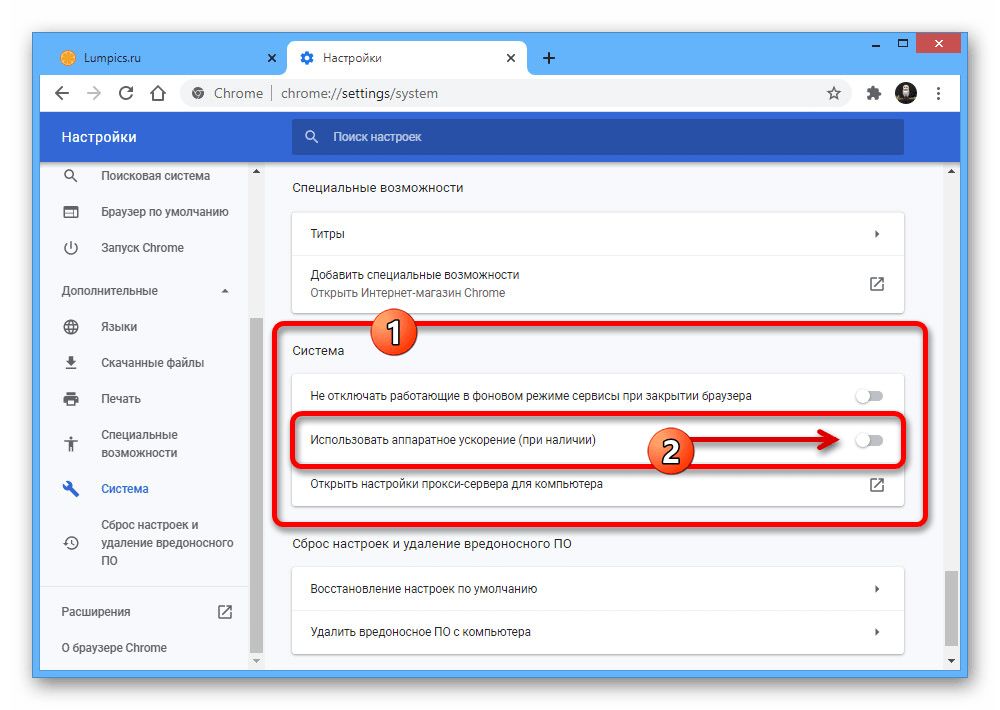Click Удалить вредоносное ПО с компьютера row
Image resolution: width=1000 pixels, height=710 pixels.
click(598, 632)
